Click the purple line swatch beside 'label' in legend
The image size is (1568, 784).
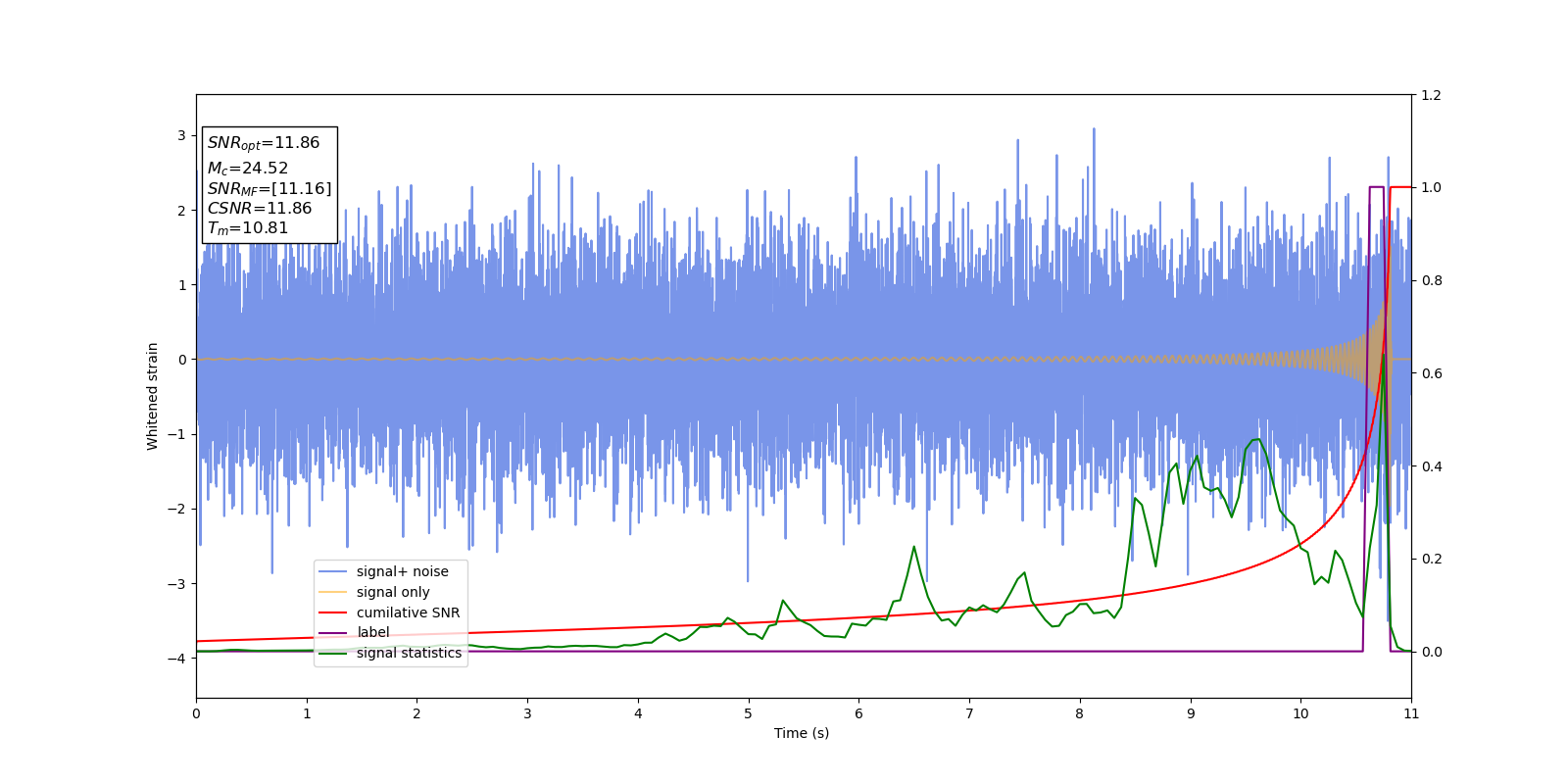click(x=333, y=633)
